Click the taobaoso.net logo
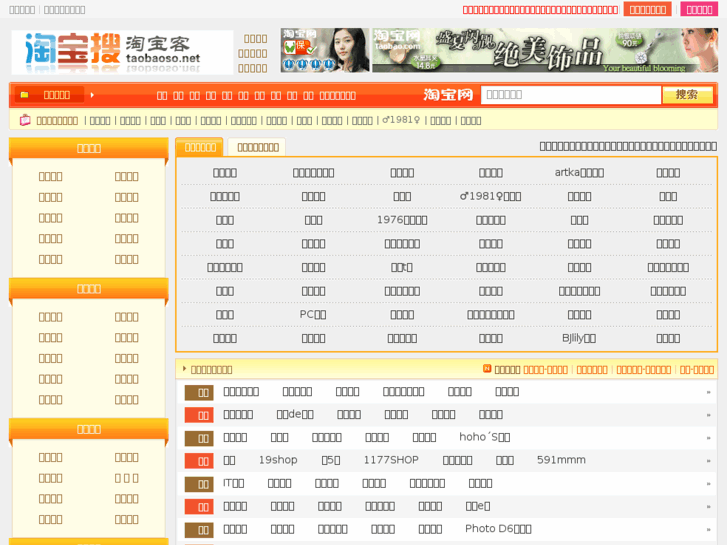727x545 pixels. tap(122, 52)
